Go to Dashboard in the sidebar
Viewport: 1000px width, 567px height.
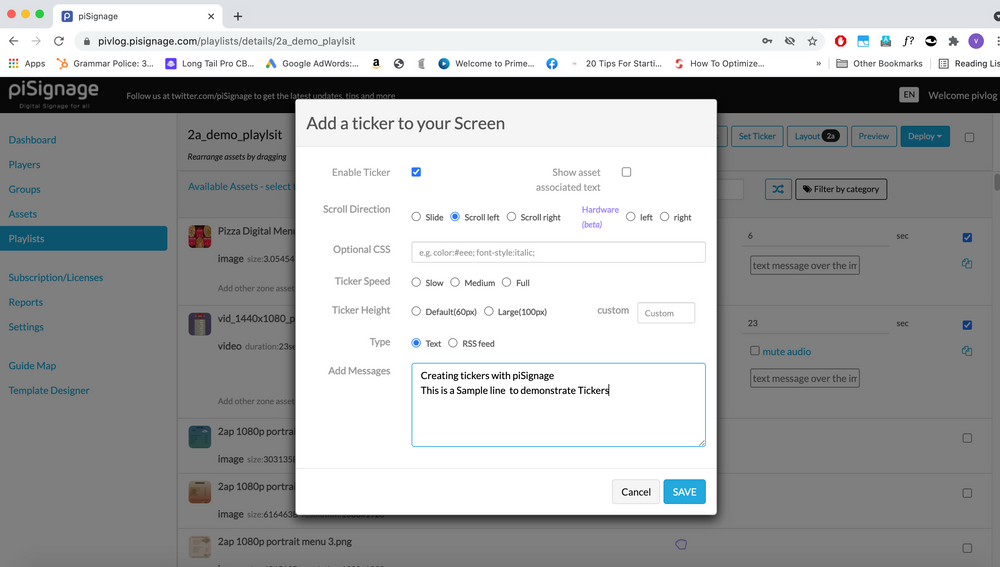click(x=32, y=140)
